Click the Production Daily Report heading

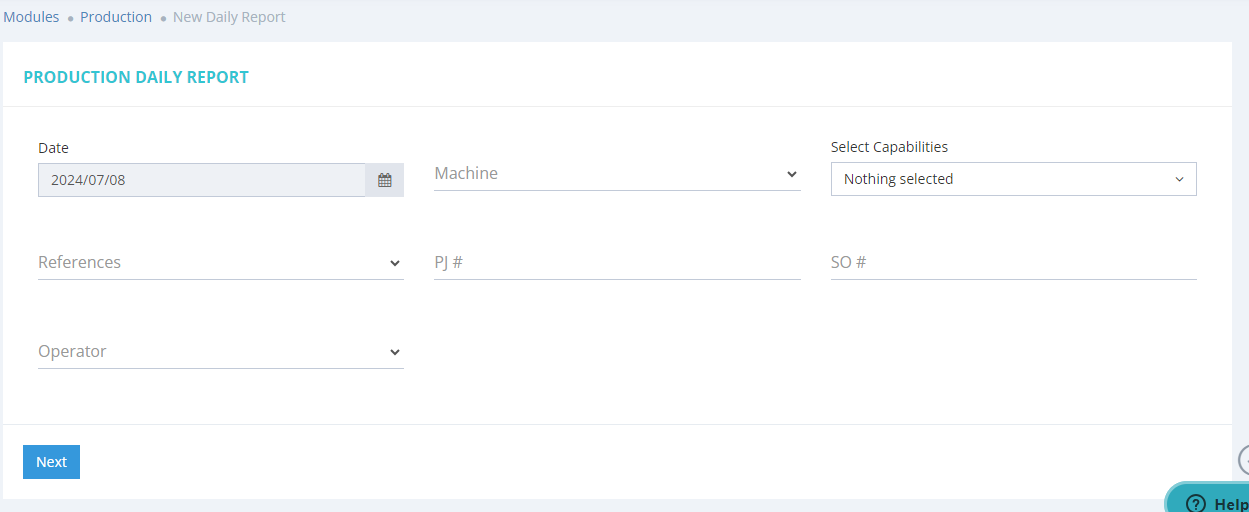tap(136, 77)
